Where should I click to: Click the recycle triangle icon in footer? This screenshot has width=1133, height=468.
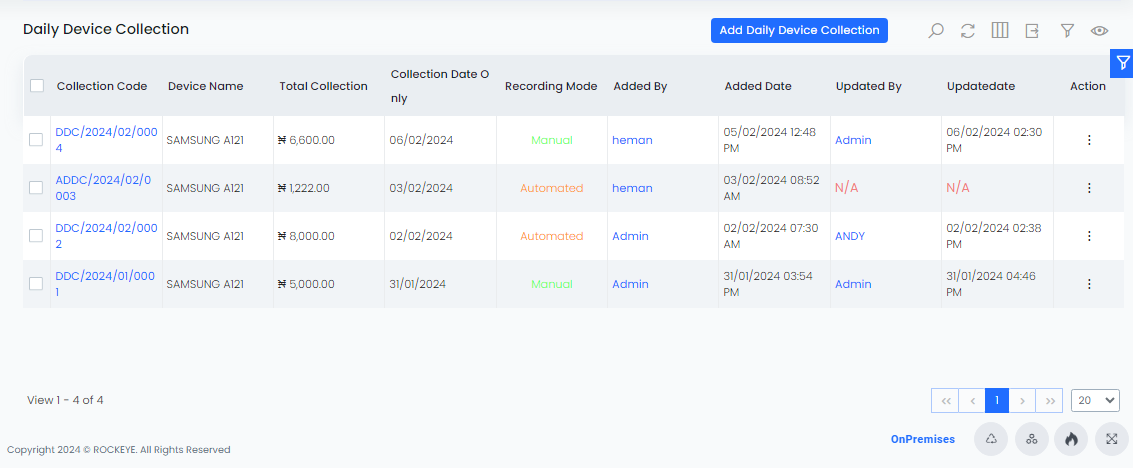pyautogui.click(x=991, y=439)
